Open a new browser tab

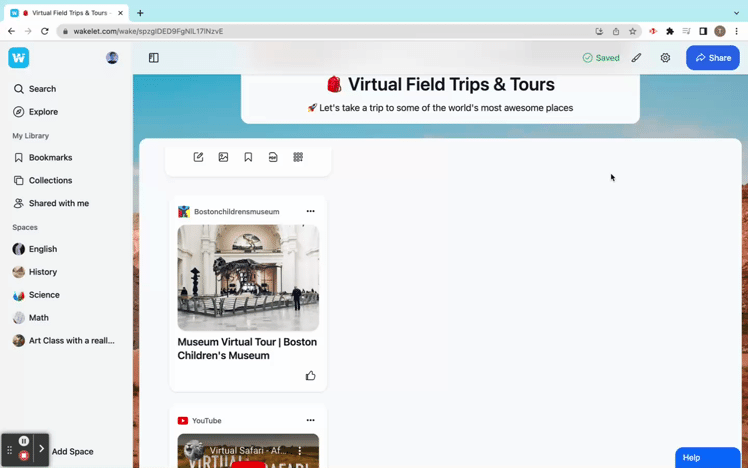(140, 13)
